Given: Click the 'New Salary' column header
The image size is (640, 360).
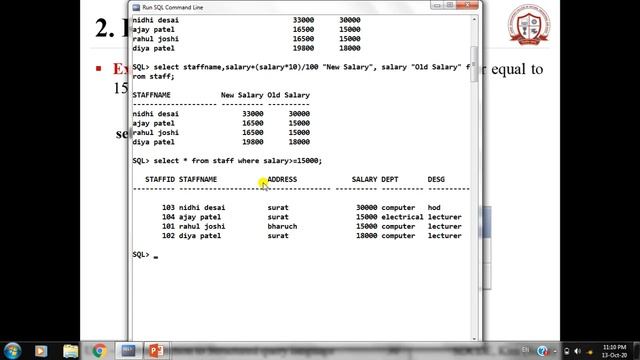Looking at the screenshot, I should (242, 95).
